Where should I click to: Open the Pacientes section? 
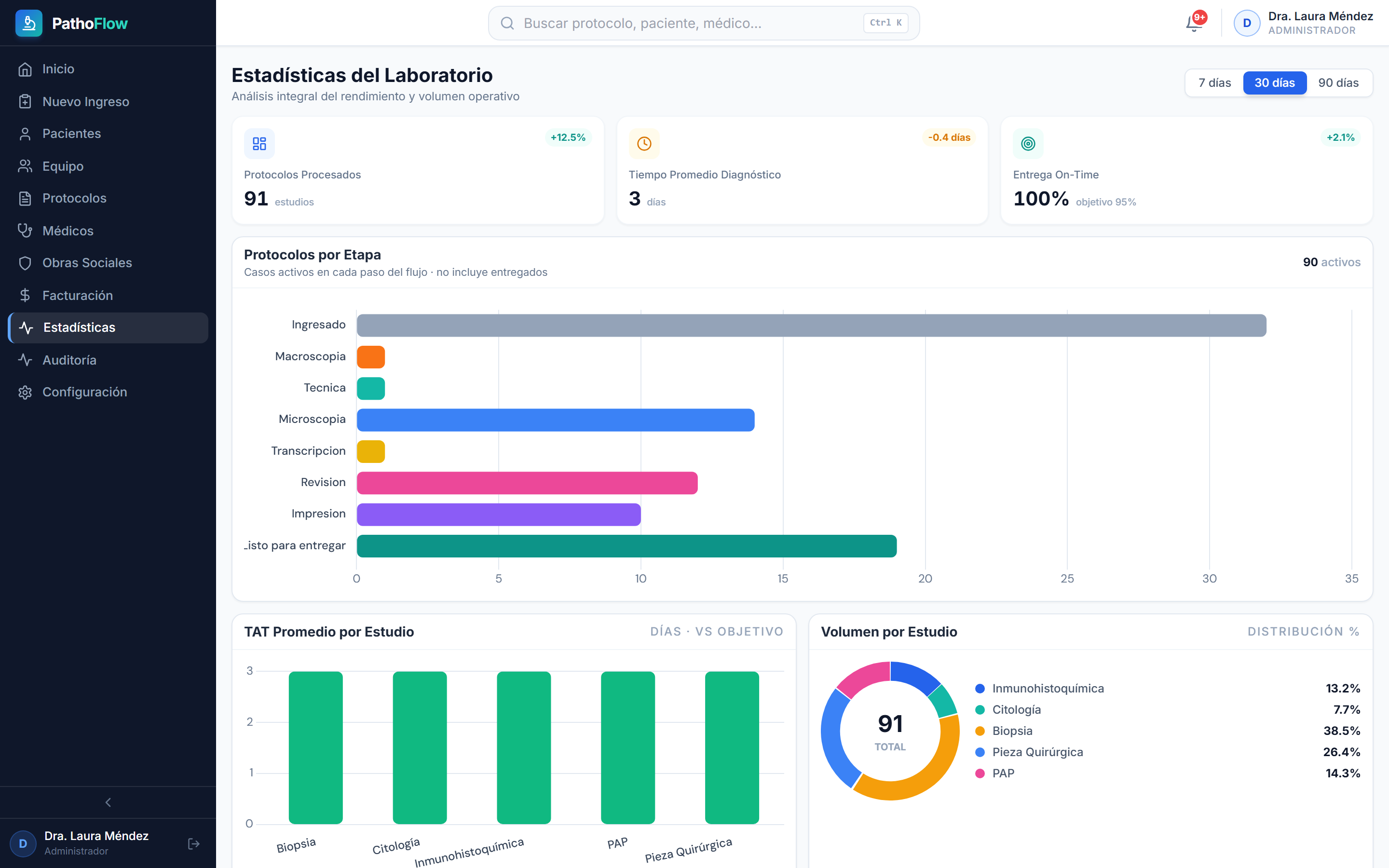pos(108,134)
